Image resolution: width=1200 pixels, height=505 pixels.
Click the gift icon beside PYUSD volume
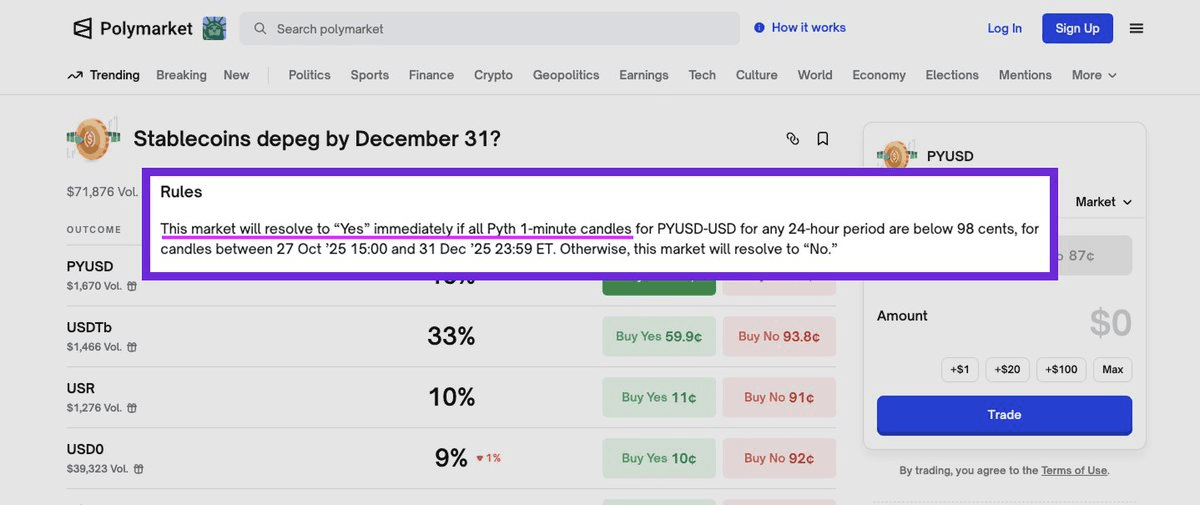click(132, 286)
